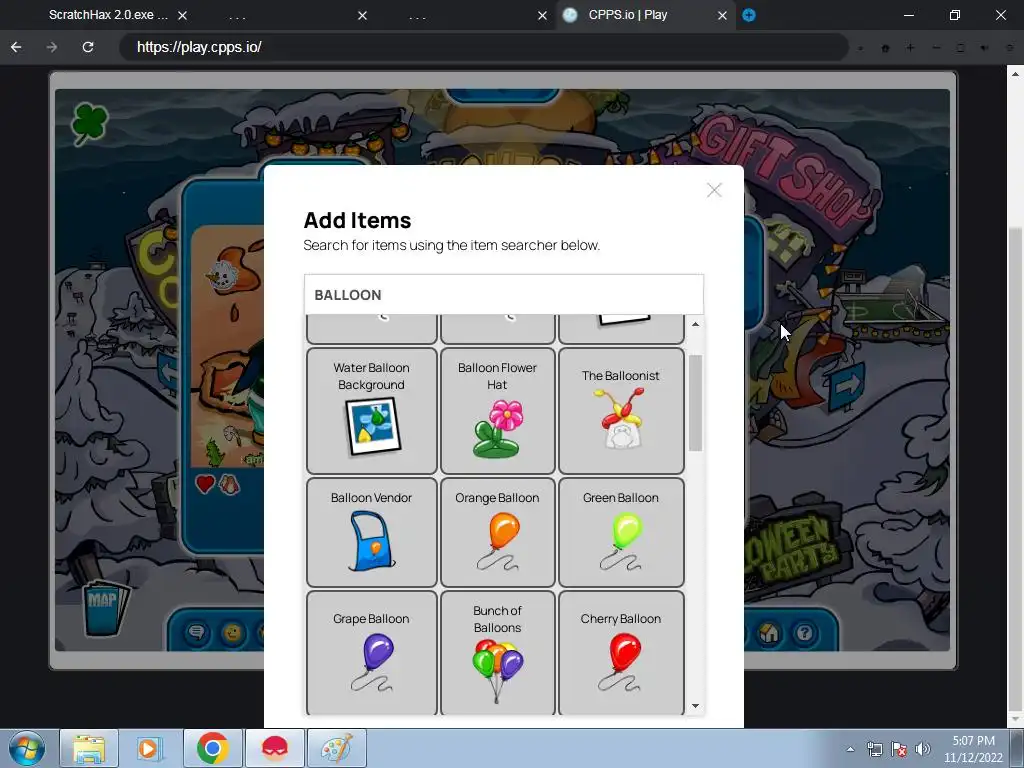This screenshot has width=1024, height=768.
Task: Click the address bar with play.cpps.io URL
Action: tap(483, 47)
